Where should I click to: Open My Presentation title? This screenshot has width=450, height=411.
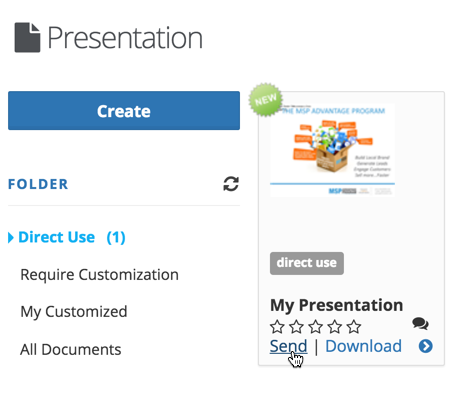(336, 305)
